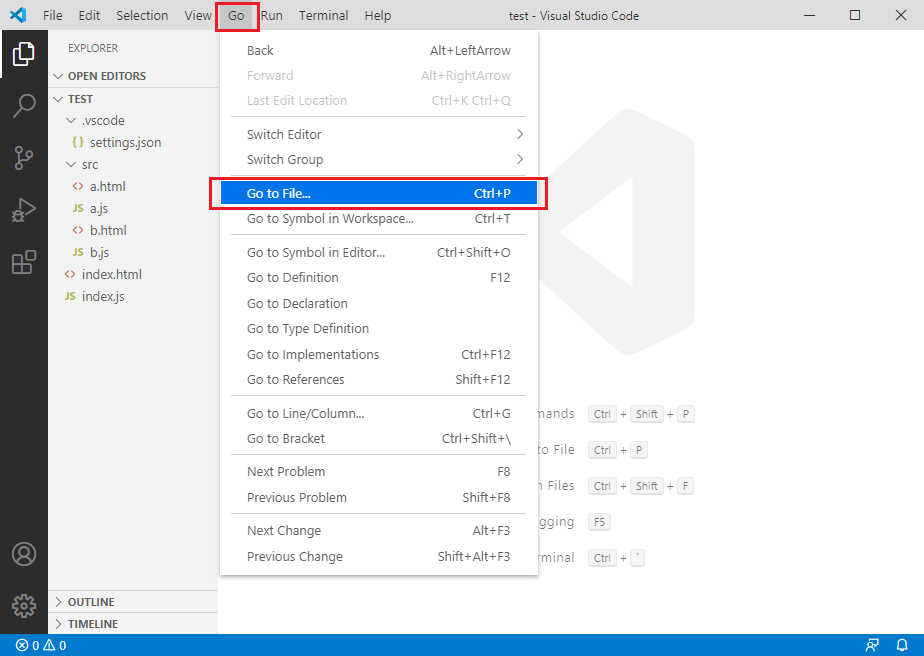Click the HTML icon beside a.html
This screenshot has width=924, height=656.
coord(78,186)
